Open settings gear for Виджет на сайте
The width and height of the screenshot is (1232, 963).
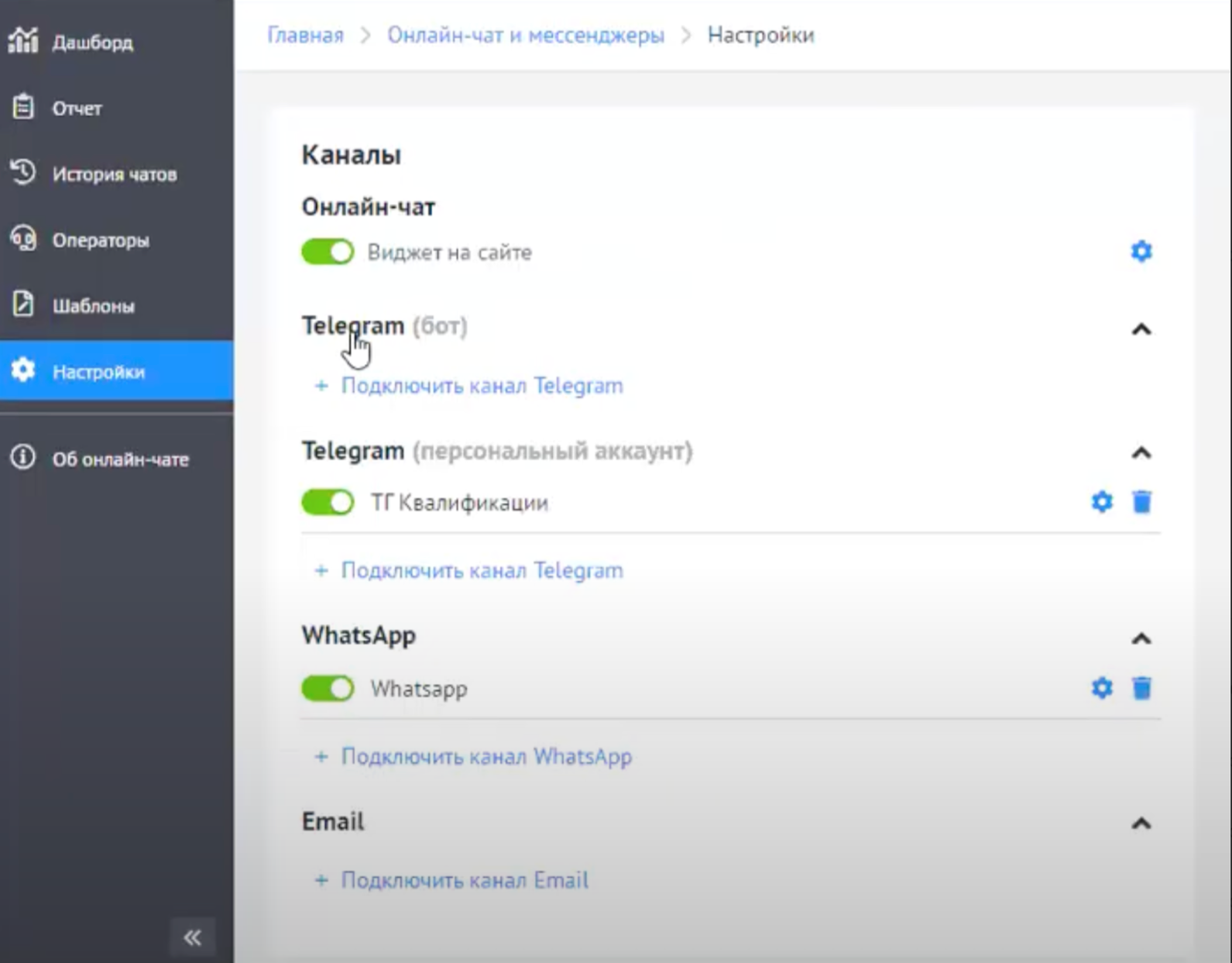tap(1141, 251)
